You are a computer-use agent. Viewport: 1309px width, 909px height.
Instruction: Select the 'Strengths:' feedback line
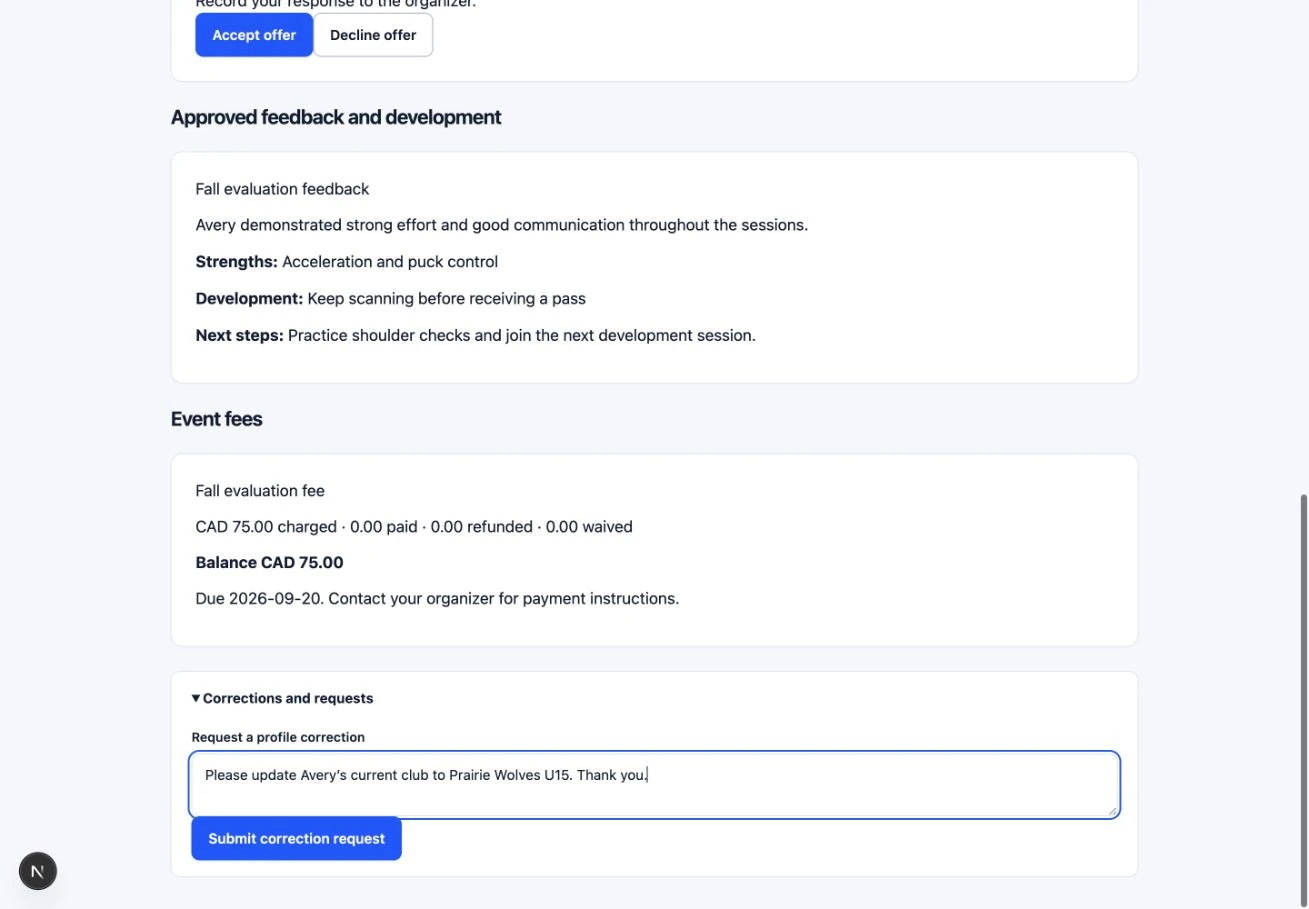(347, 262)
